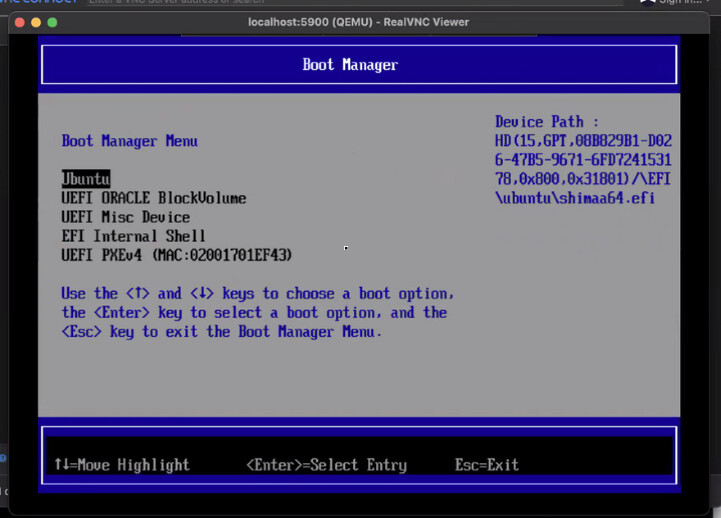The image size is (721, 518).
Task: Click the Move Highlight hint
Action: pyautogui.click(x=122, y=465)
